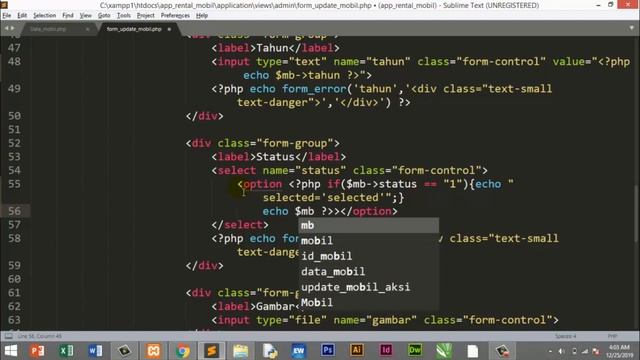Choose capitalized 'Mobil' autocomplete suggestion
640x360 pixels.
[x=369, y=302]
